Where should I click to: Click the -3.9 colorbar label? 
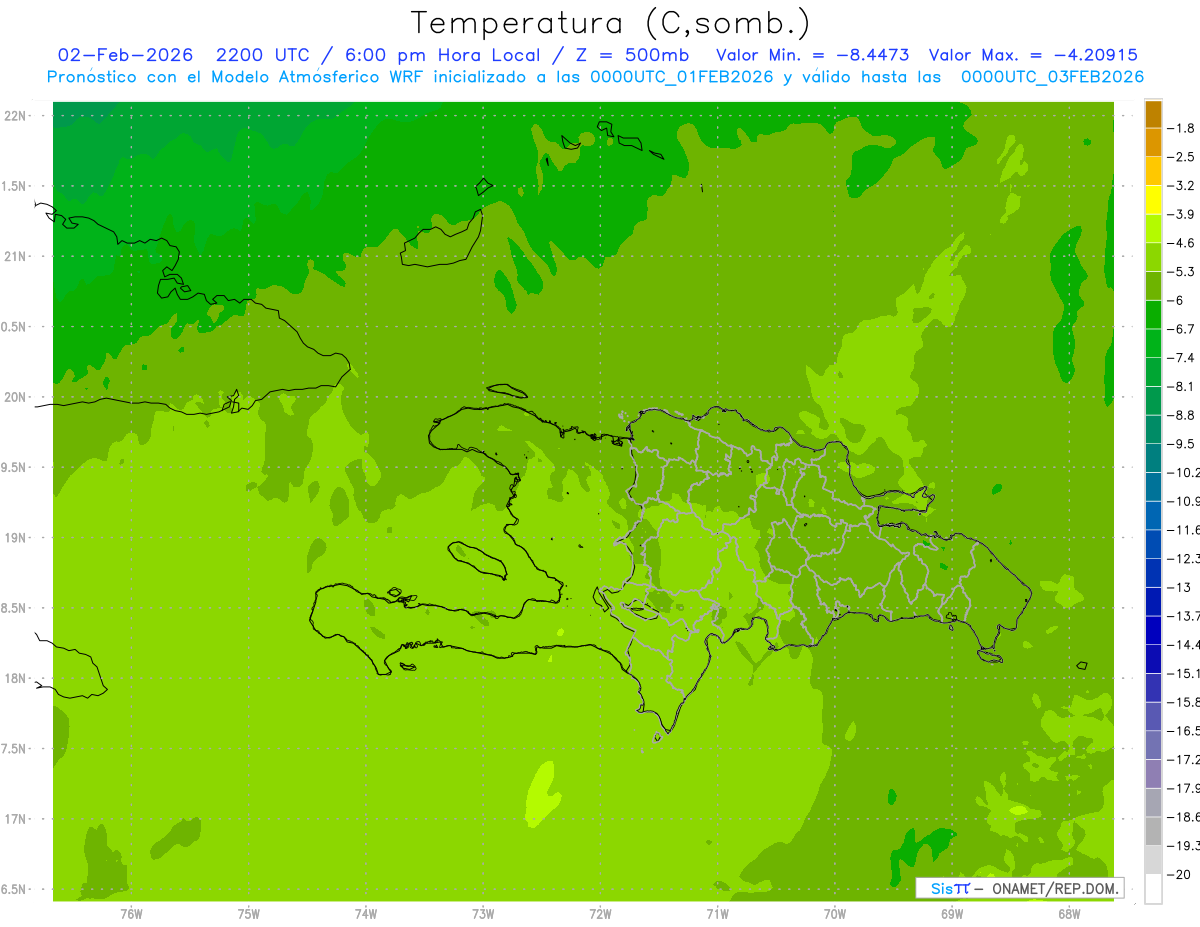pyautogui.click(x=1181, y=214)
